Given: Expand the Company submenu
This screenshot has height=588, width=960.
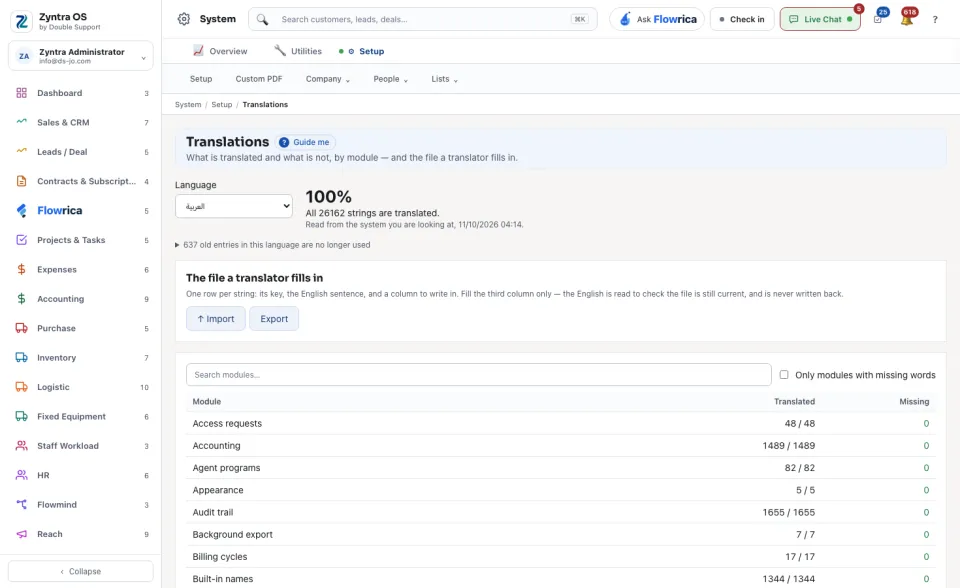Looking at the screenshot, I should [328, 79].
